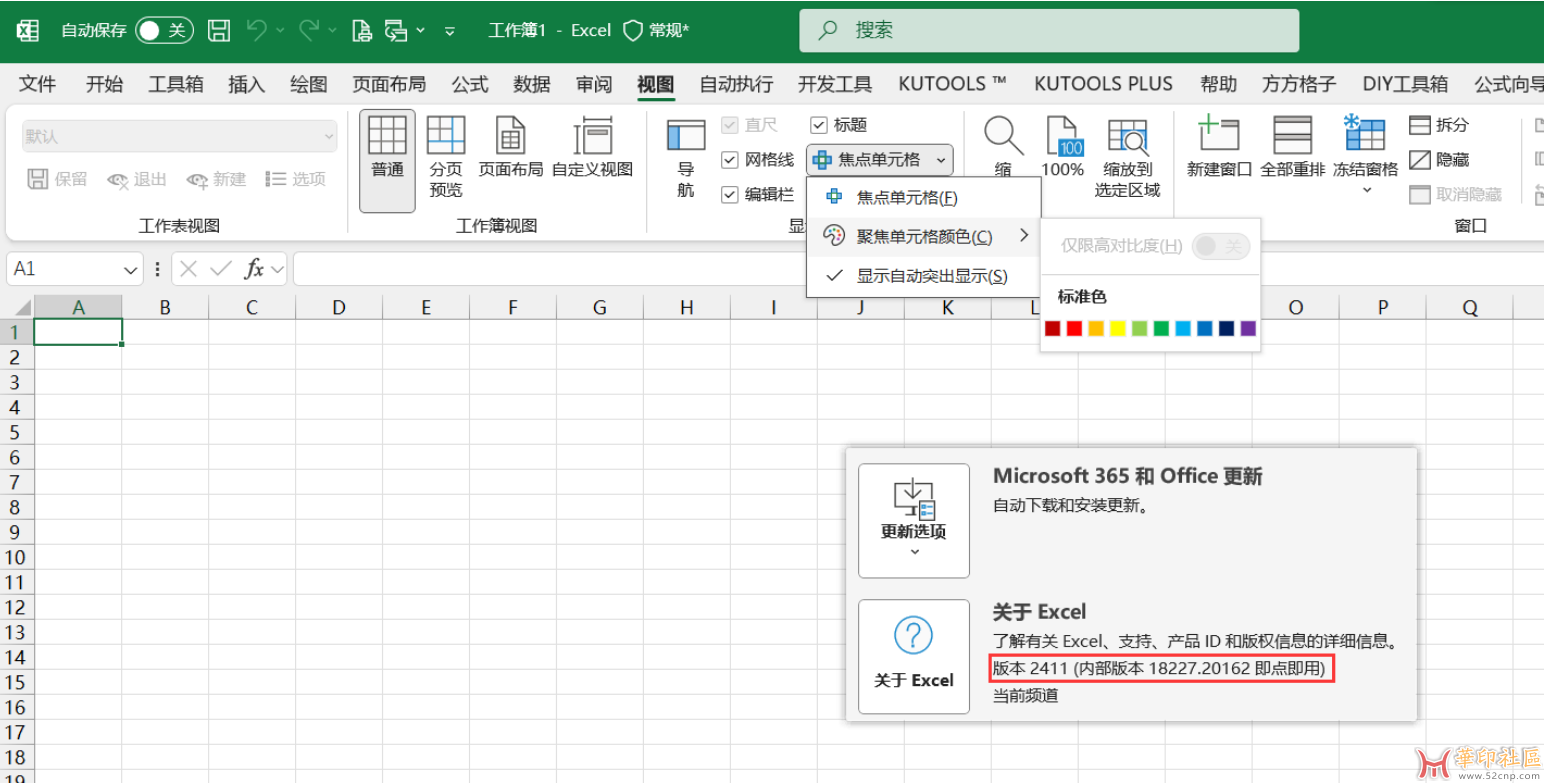Click the 冻结窗格 freeze panes icon

click(x=1365, y=133)
